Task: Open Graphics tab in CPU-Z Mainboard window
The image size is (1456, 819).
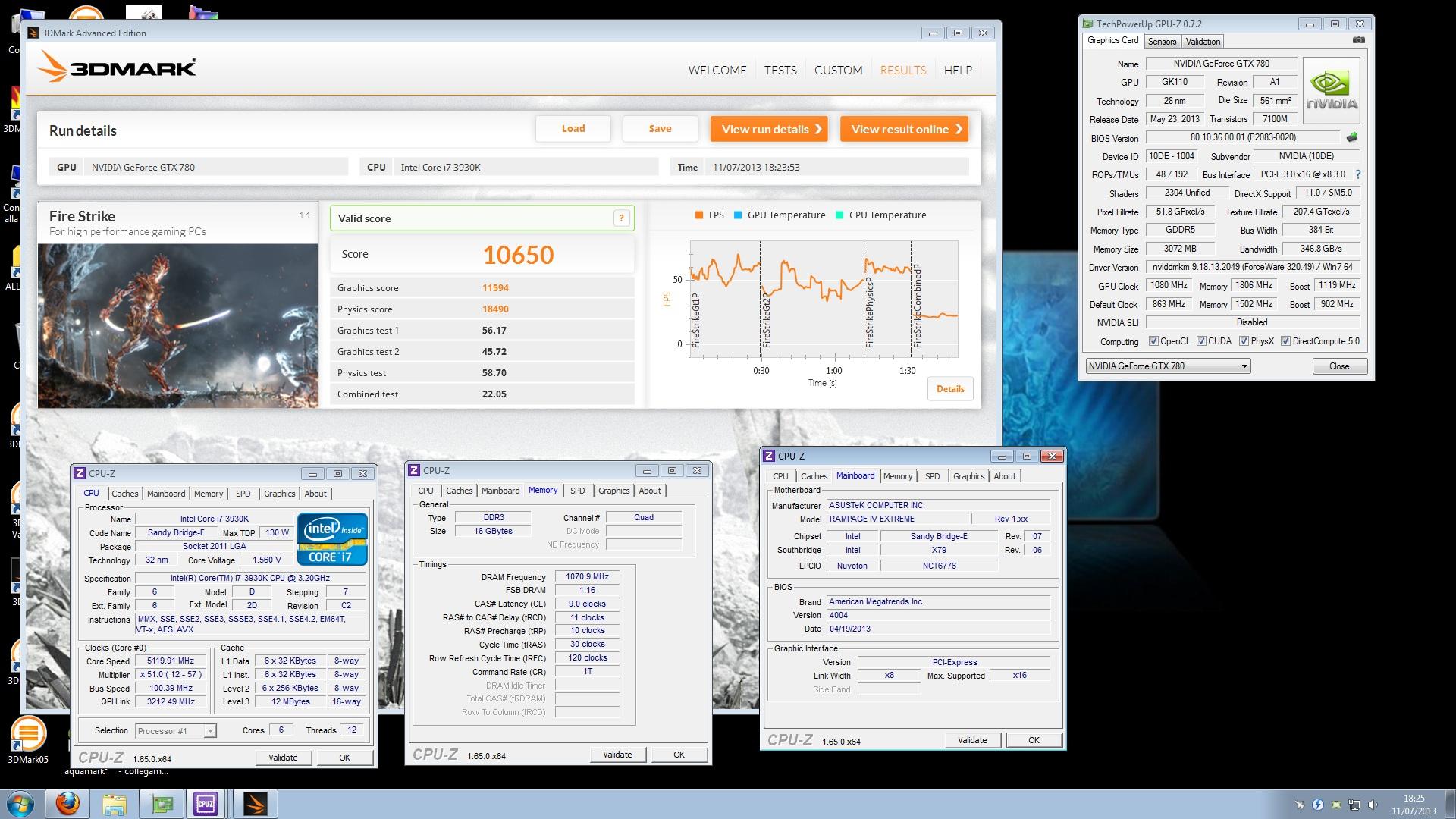Action: (x=968, y=476)
